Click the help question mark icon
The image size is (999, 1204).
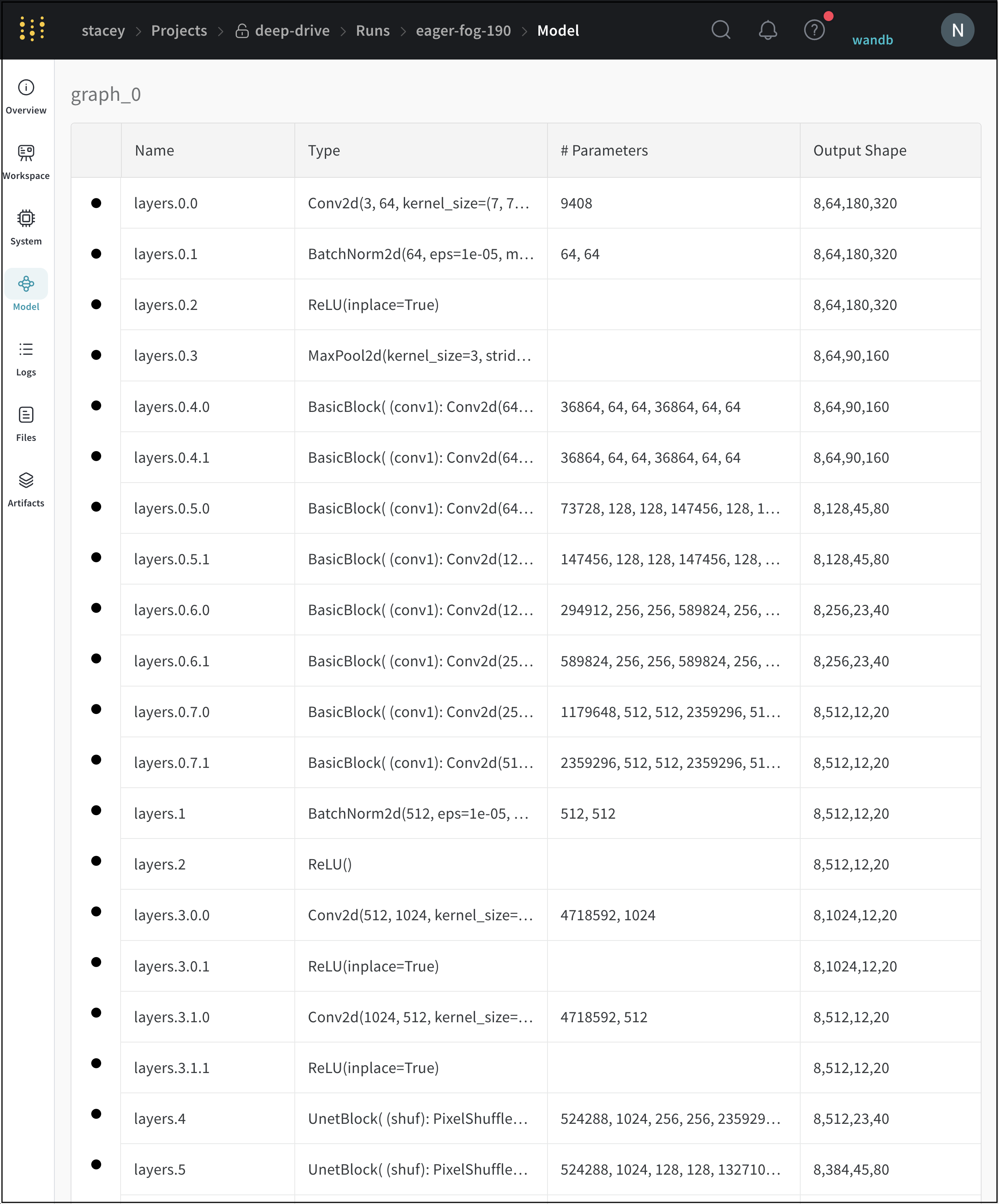point(814,30)
